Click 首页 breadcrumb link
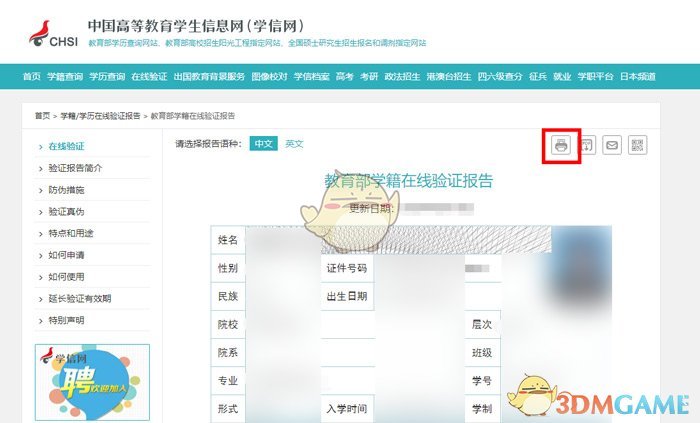The image size is (700, 423). (43, 116)
